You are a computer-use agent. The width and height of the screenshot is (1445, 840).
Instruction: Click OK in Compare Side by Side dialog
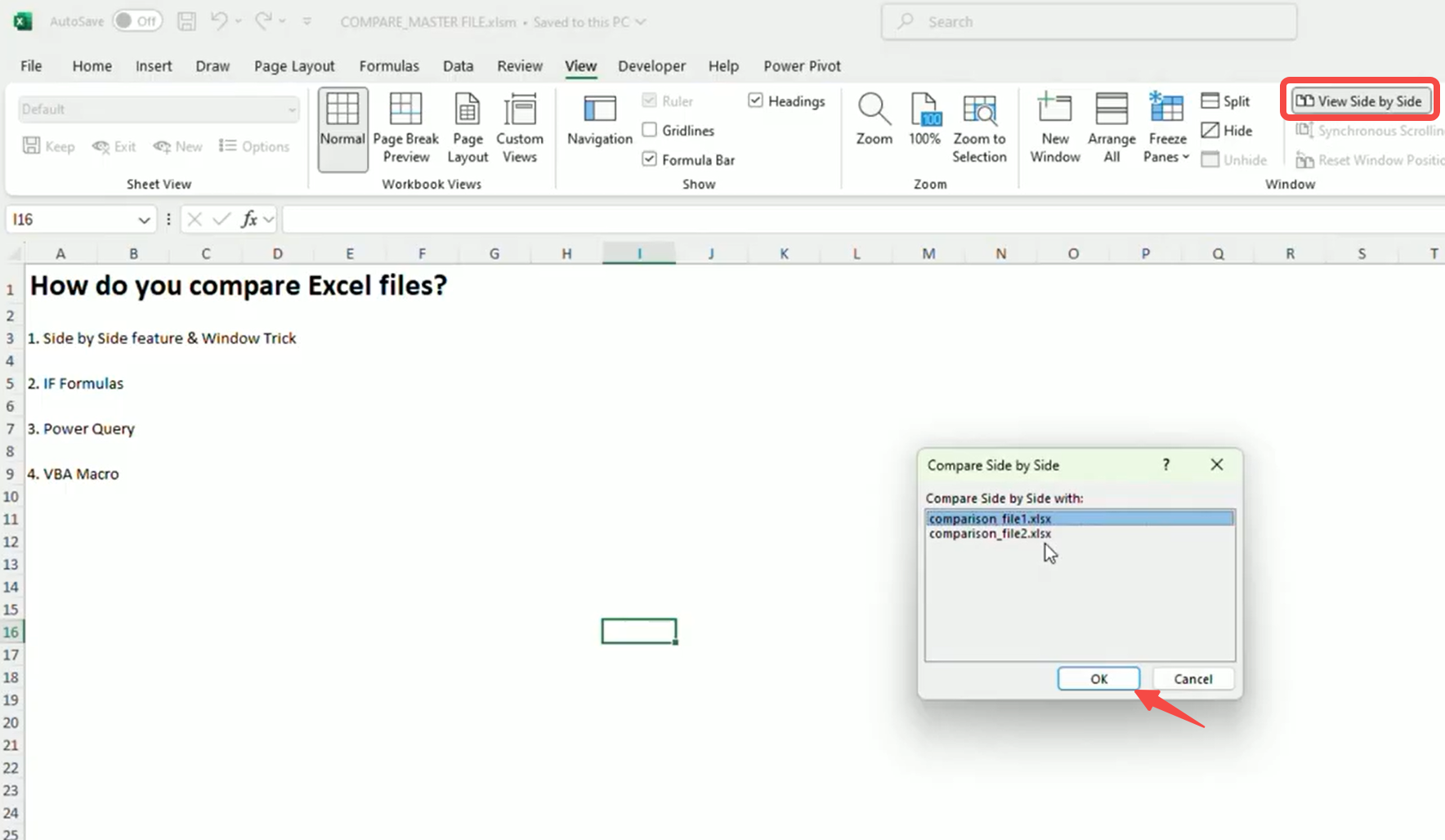pyautogui.click(x=1098, y=679)
